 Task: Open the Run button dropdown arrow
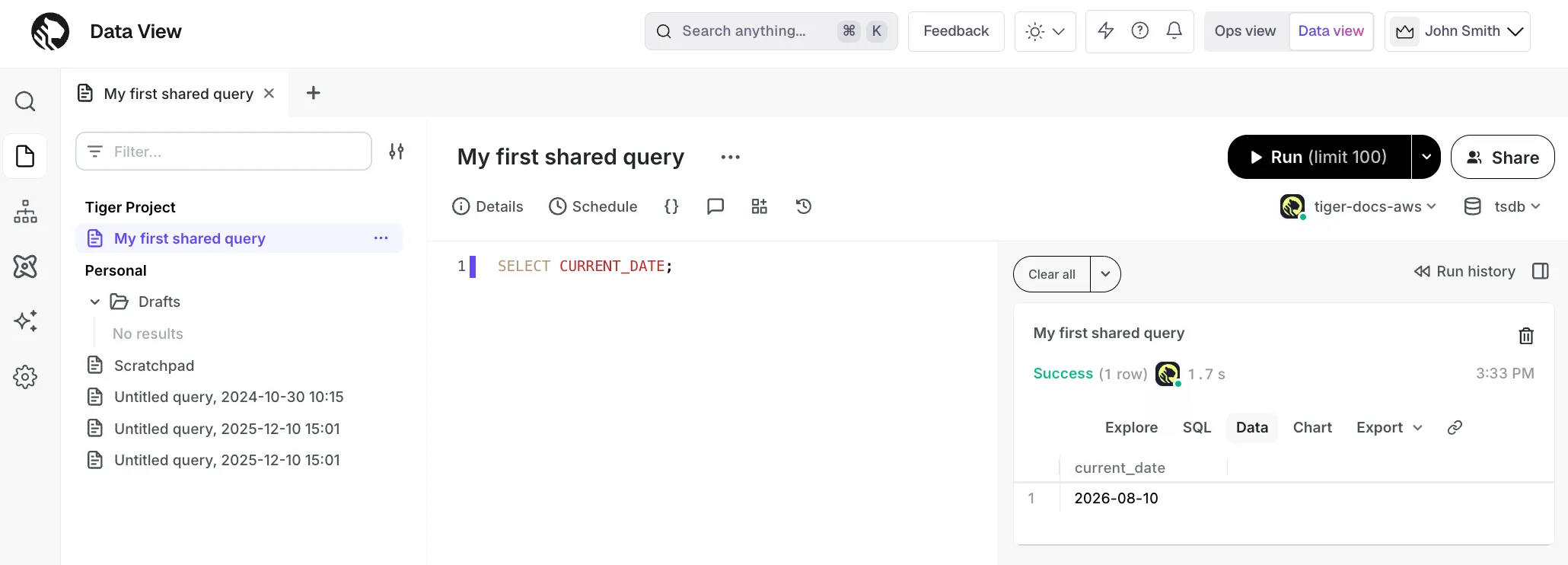click(x=1426, y=157)
